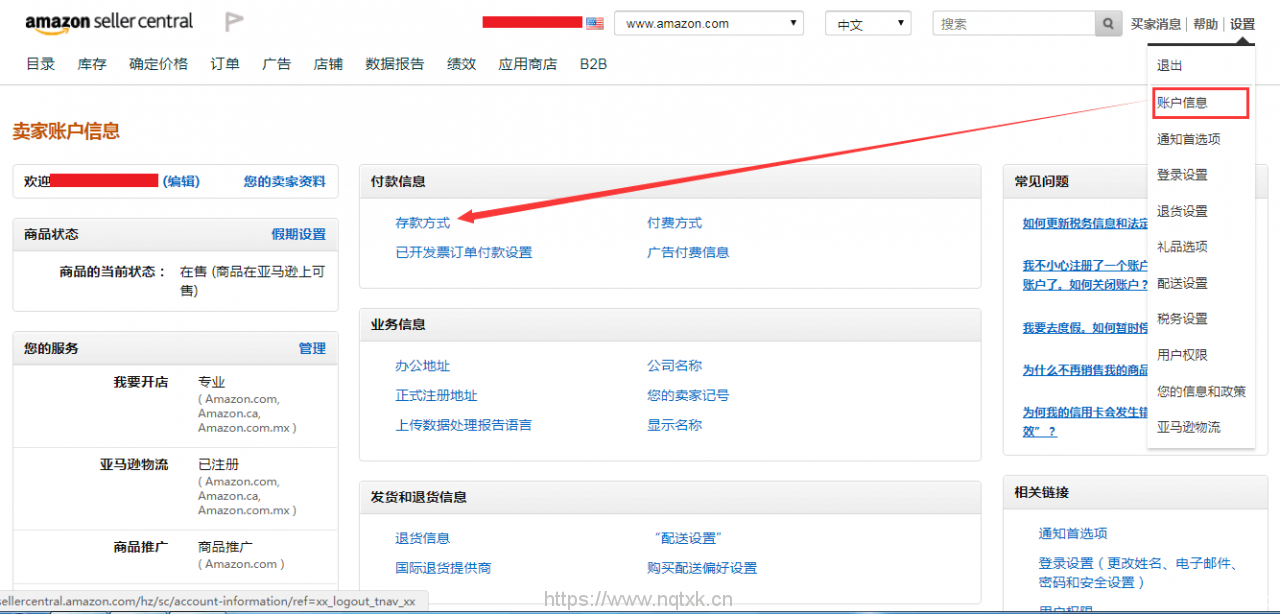Choose 用户权限 from the settings menu

point(1183,355)
